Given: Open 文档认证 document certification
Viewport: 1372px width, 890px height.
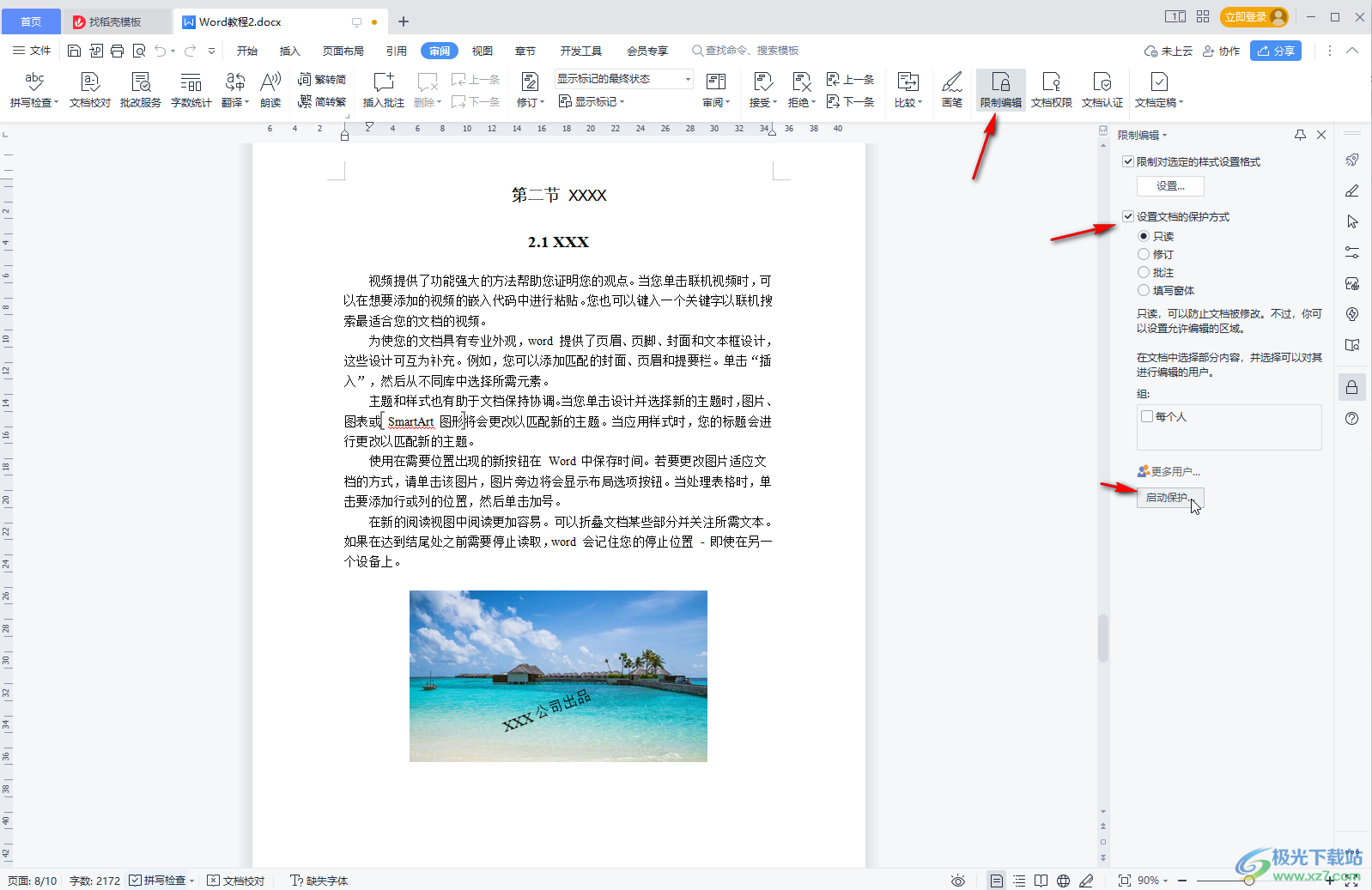Looking at the screenshot, I should 1102,89.
